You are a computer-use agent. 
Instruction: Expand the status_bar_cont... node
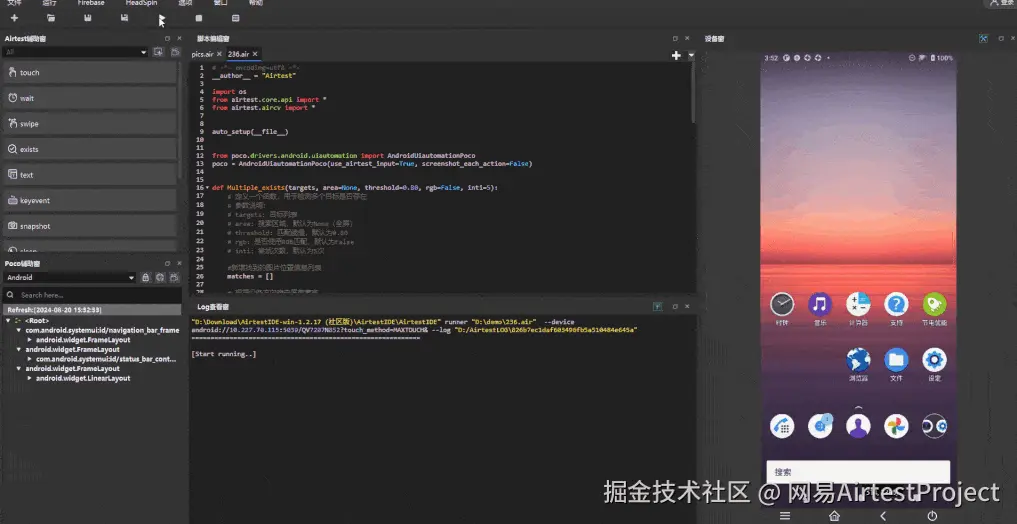coord(29,359)
